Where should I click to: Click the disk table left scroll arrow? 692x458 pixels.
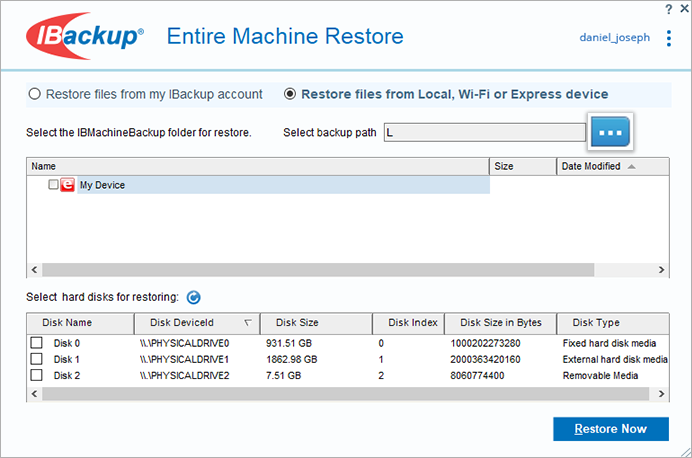click(34, 394)
